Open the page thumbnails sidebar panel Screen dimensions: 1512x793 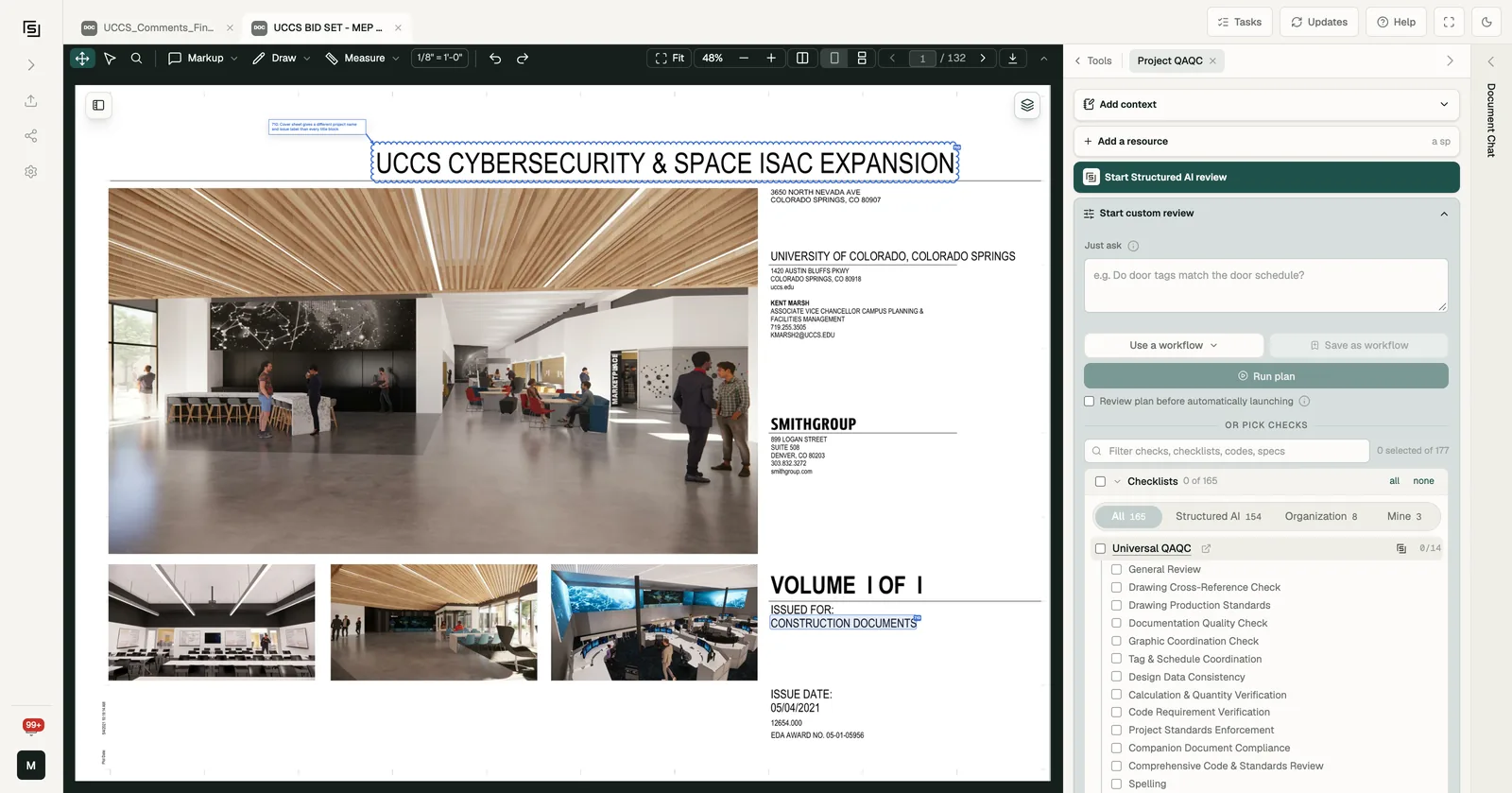tap(98, 105)
